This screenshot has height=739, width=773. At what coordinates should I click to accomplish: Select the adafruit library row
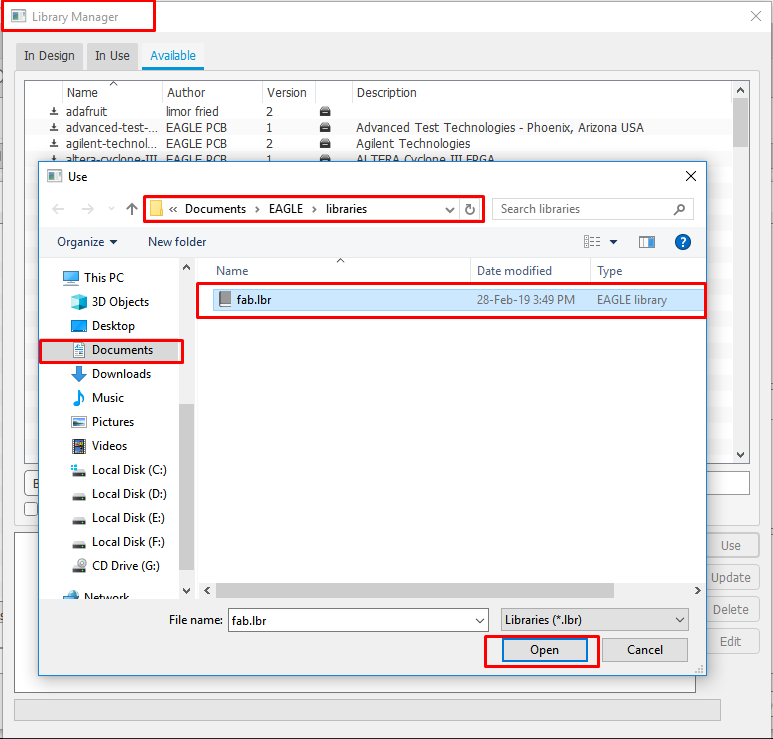click(378, 111)
